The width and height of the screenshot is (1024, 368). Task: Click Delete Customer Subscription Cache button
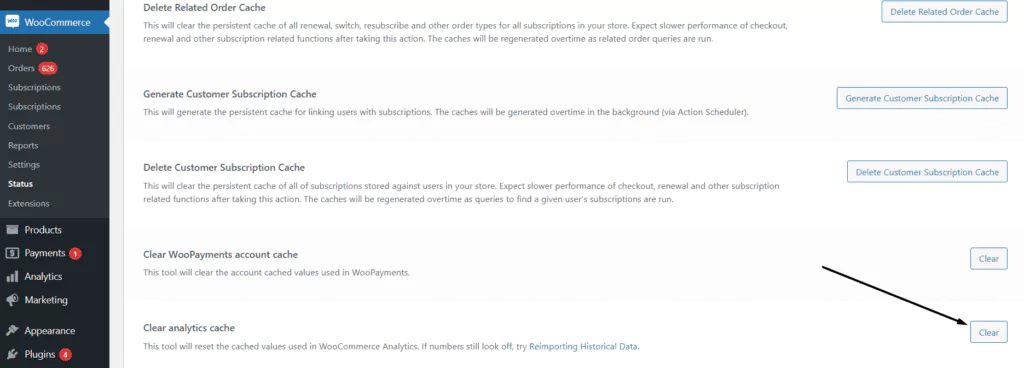click(x=927, y=172)
